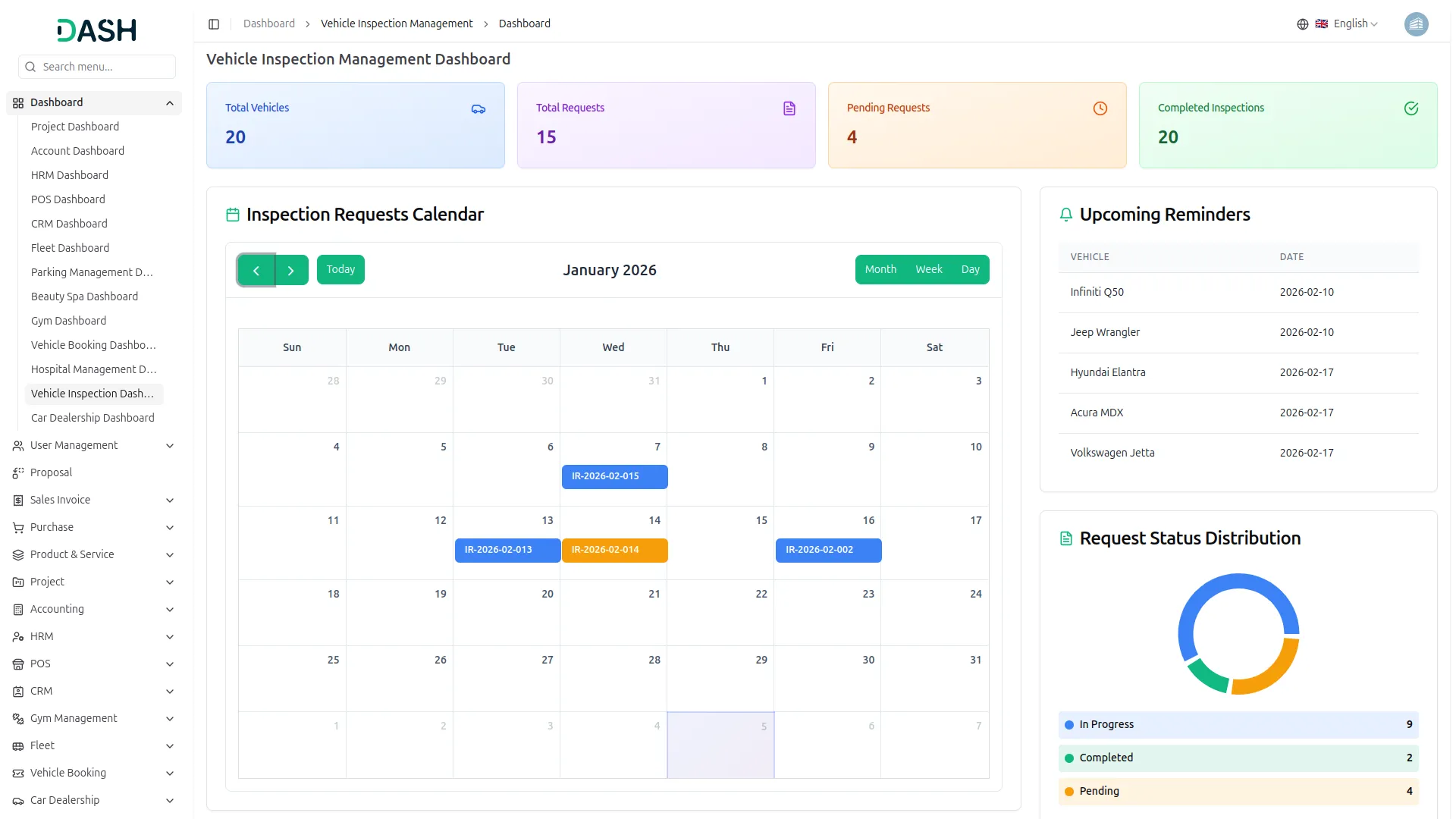Open the Proposal sidebar item
The image size is (1456, 819).
tap(51, 472)
